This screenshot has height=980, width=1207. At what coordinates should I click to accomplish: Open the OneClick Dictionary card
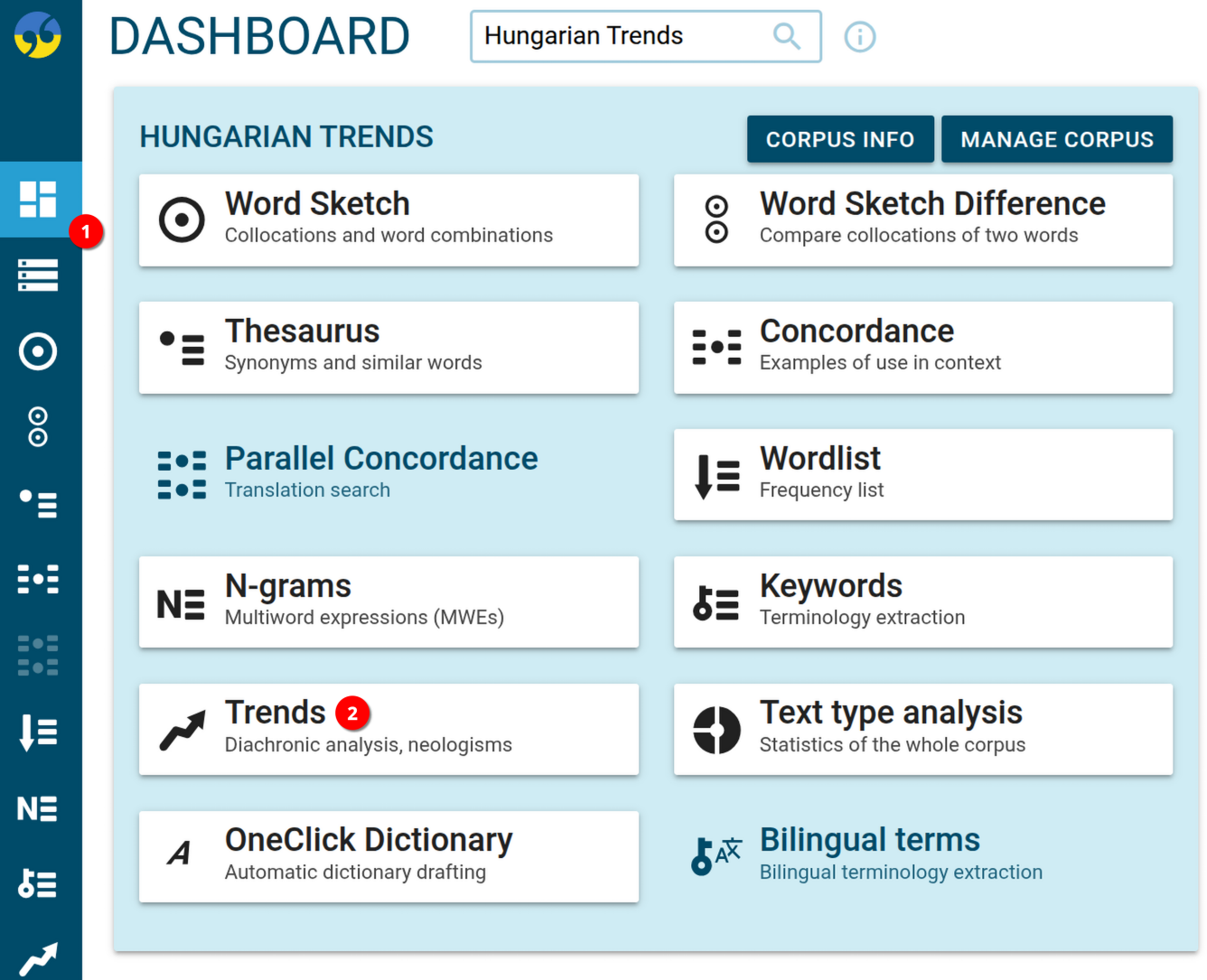tap(388, 855)
